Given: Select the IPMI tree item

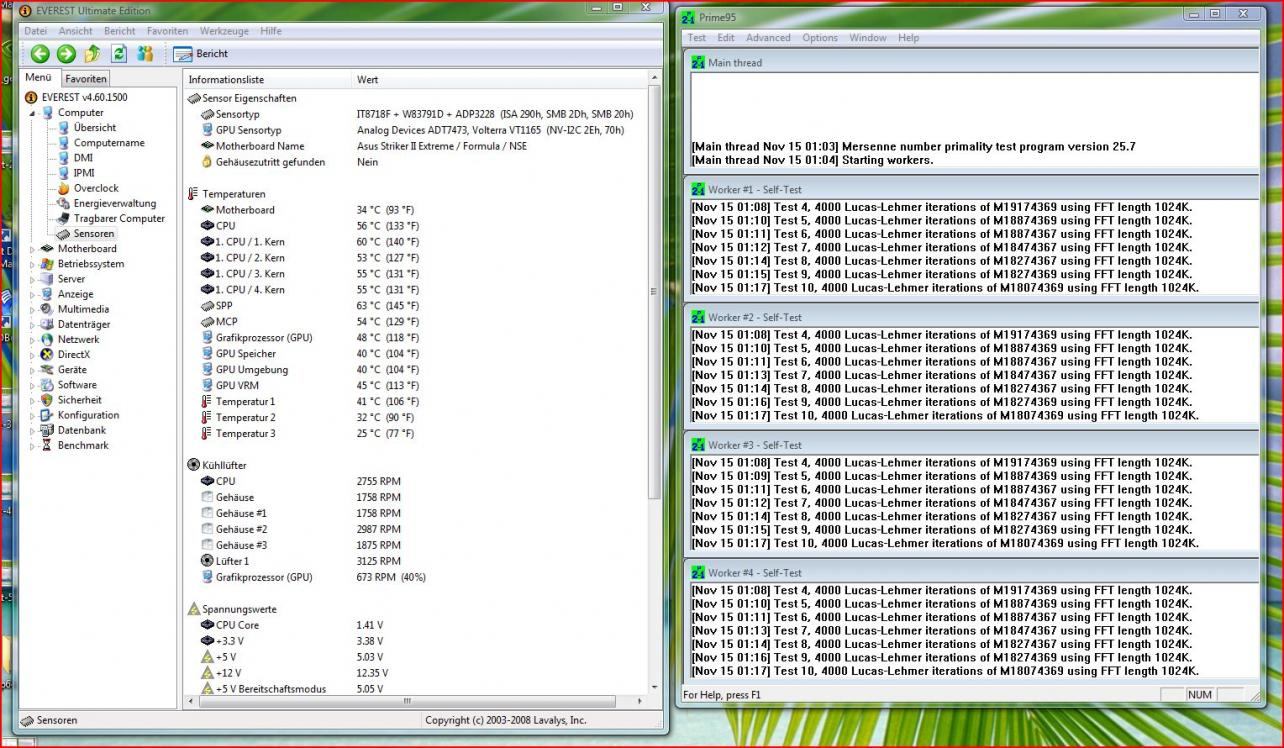Looking at the screenshot, I should (x=84, y=173).
